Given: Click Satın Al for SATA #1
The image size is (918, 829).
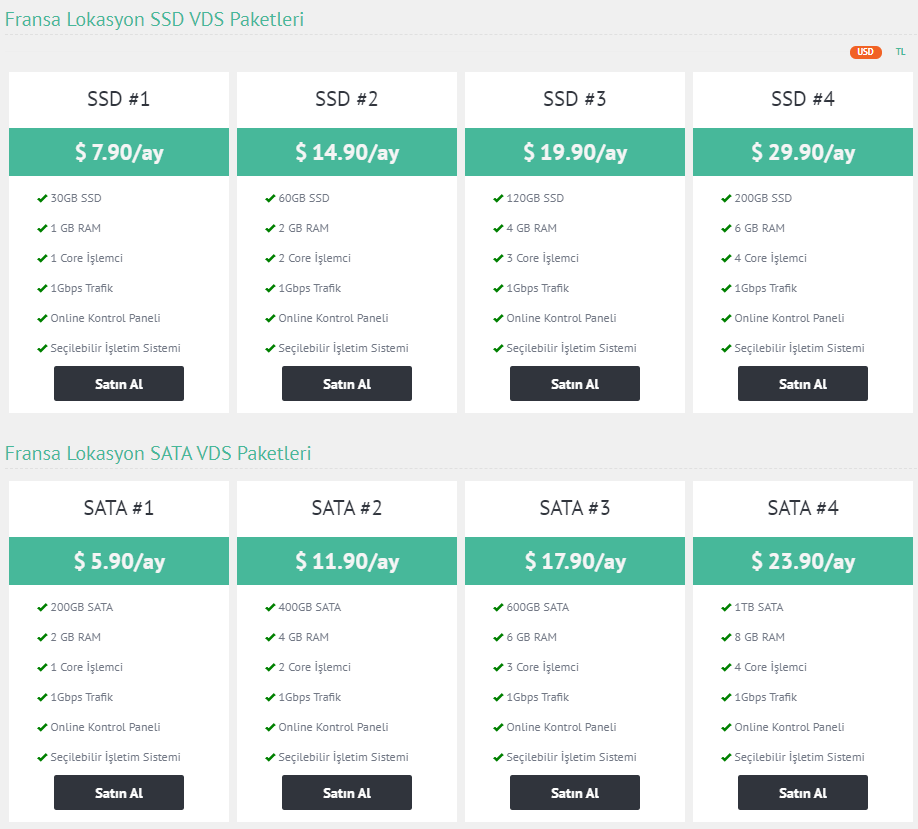Looking at the screenshot, I should point(119,793).
